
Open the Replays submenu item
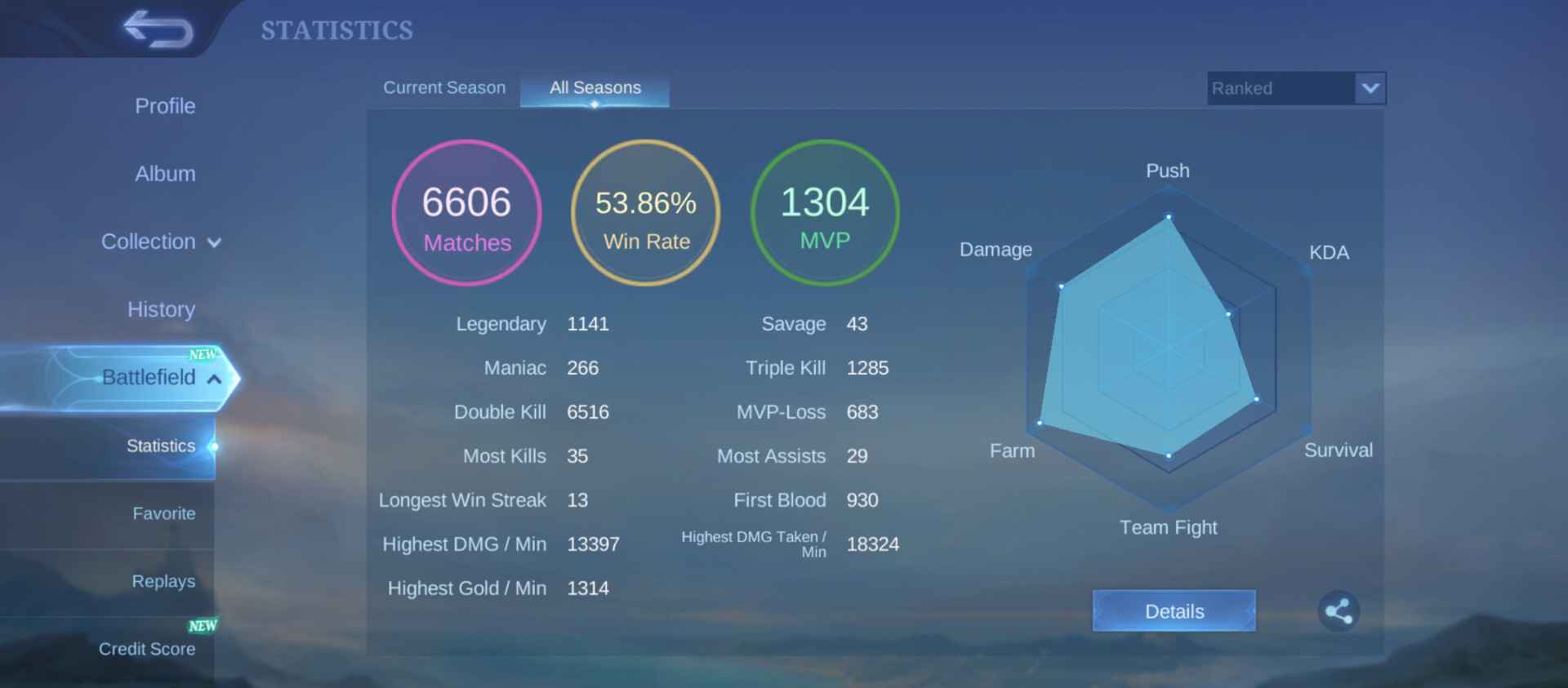click(163, 581)
